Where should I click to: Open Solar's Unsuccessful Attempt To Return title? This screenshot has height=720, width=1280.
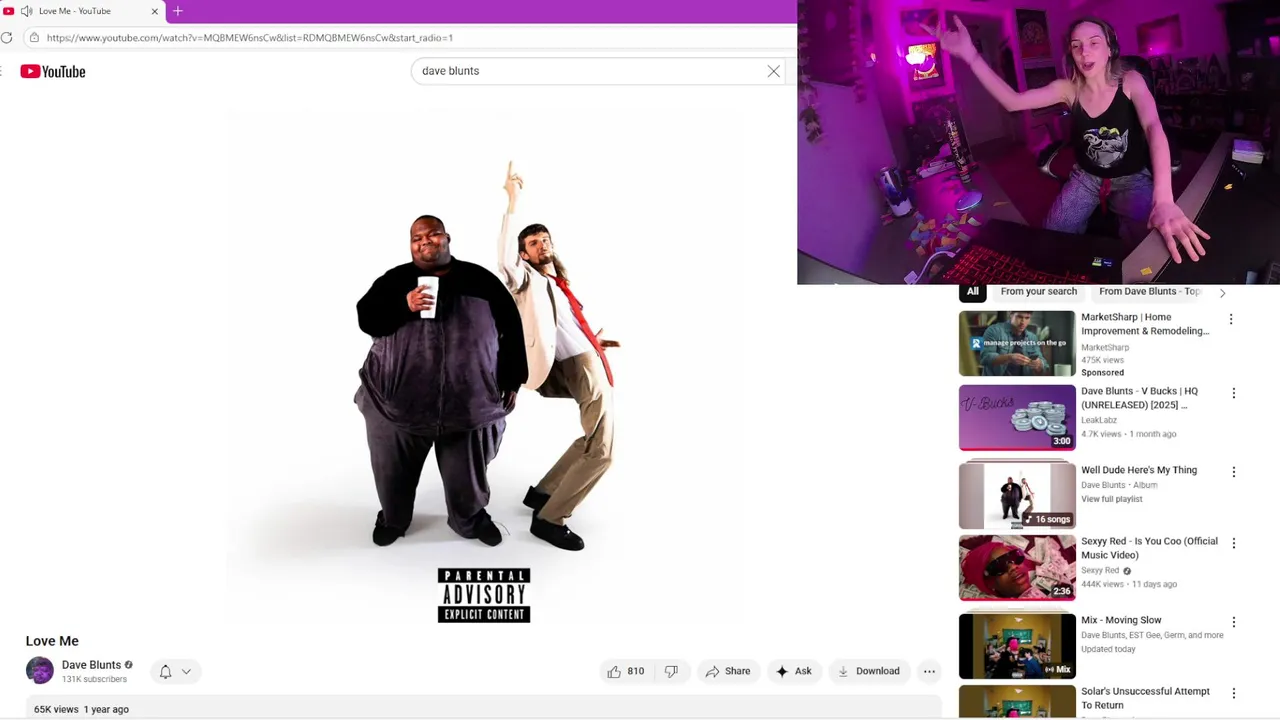tap(1145, 698)
